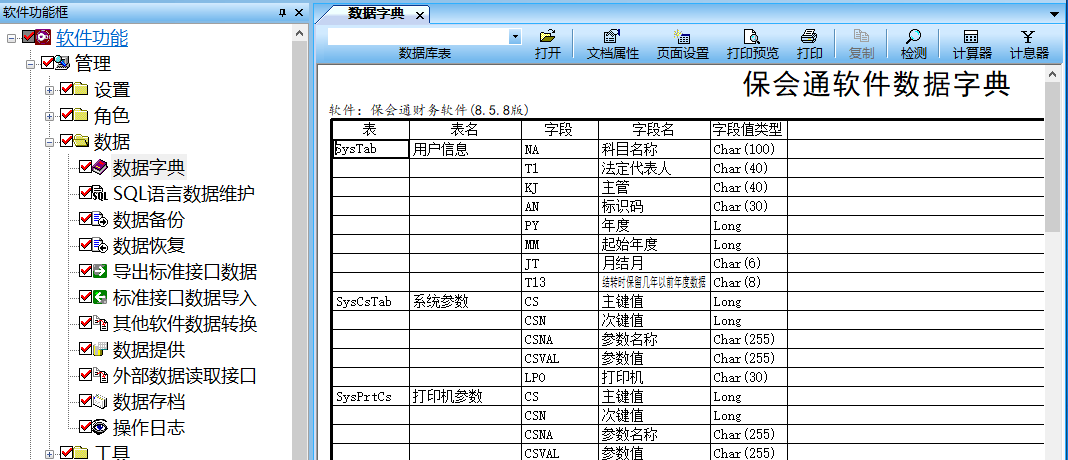Select 导出标准接口数据 in the tree
The image size is (1068, 460).
tap(185, 271)
